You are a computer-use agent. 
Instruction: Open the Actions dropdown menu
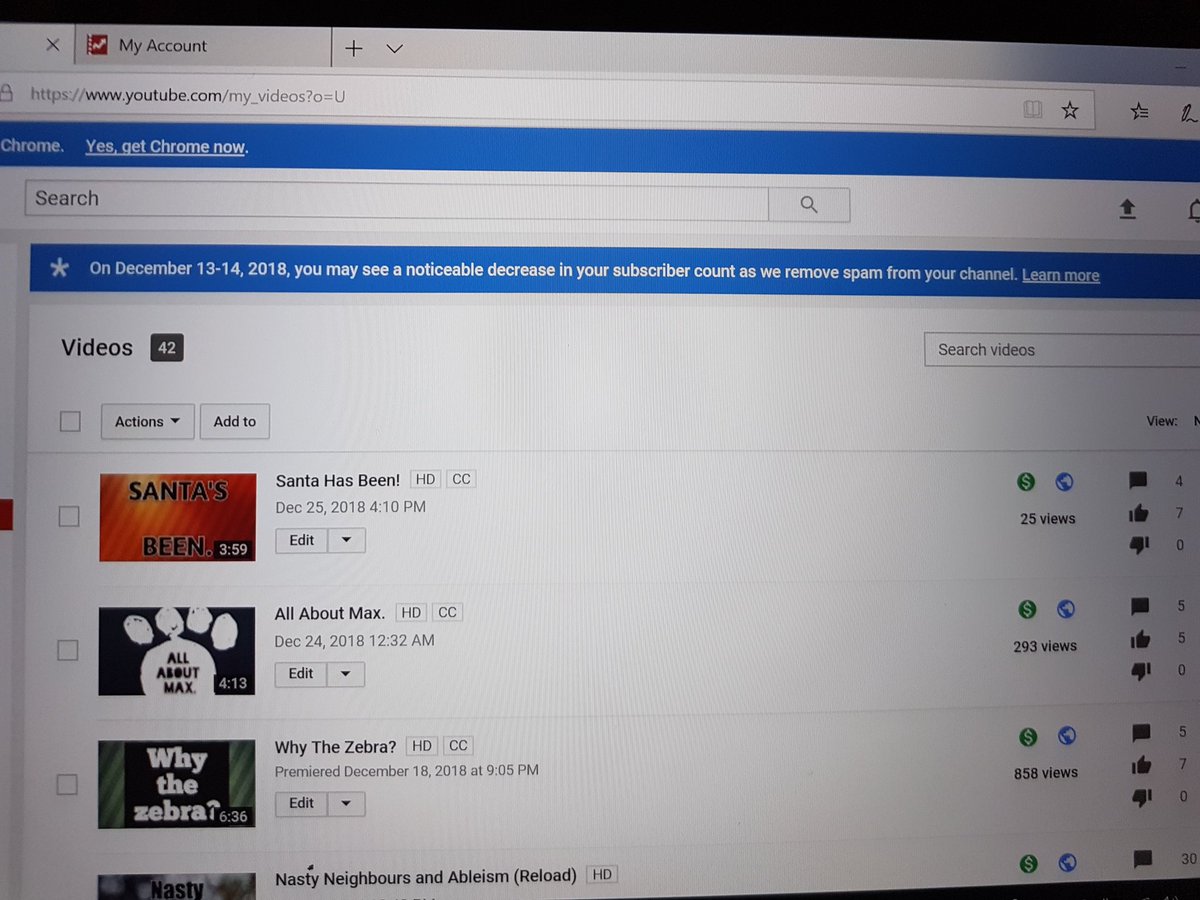click(147, 422)
